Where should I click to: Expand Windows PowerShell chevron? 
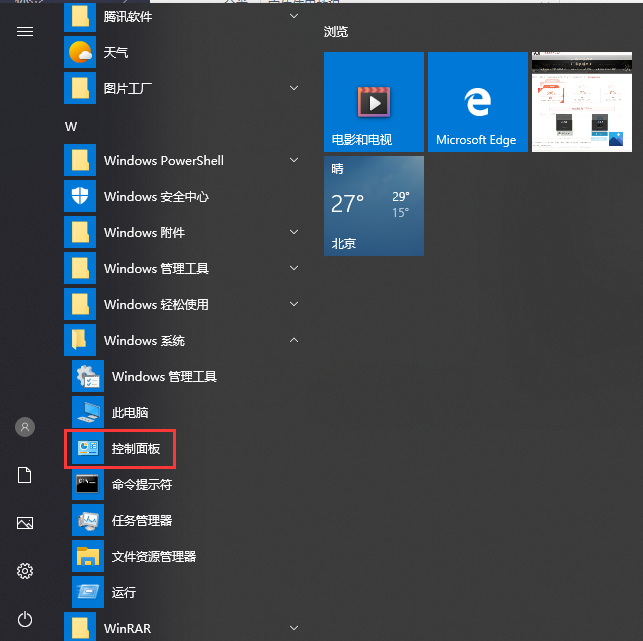tap(294, 160)
